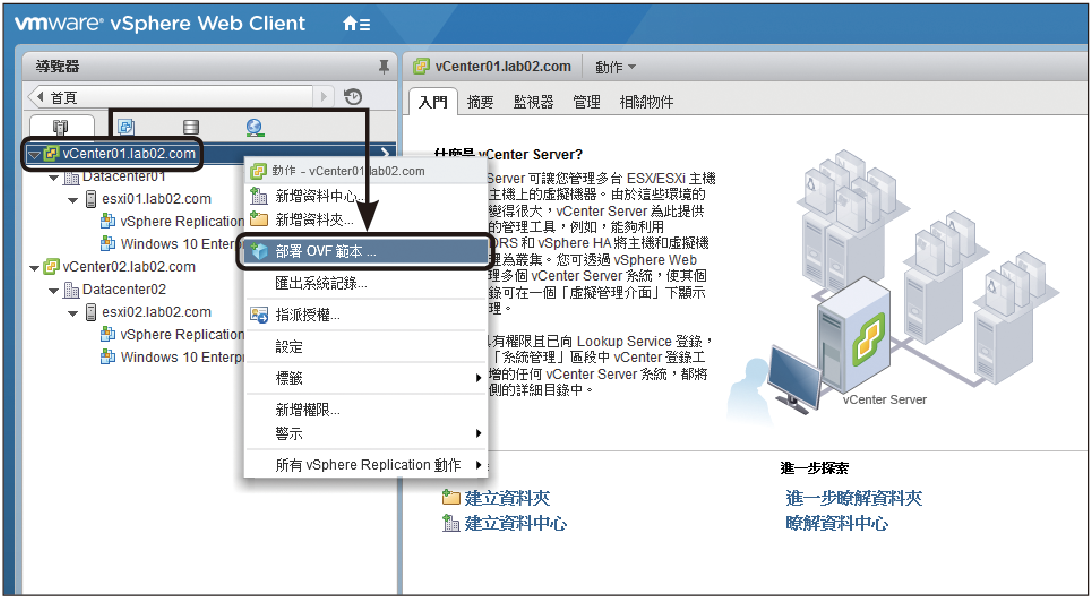Click the 指派授權 license icon
Viewport: 1092px width, 599px height.
click(x=259, y=316)
